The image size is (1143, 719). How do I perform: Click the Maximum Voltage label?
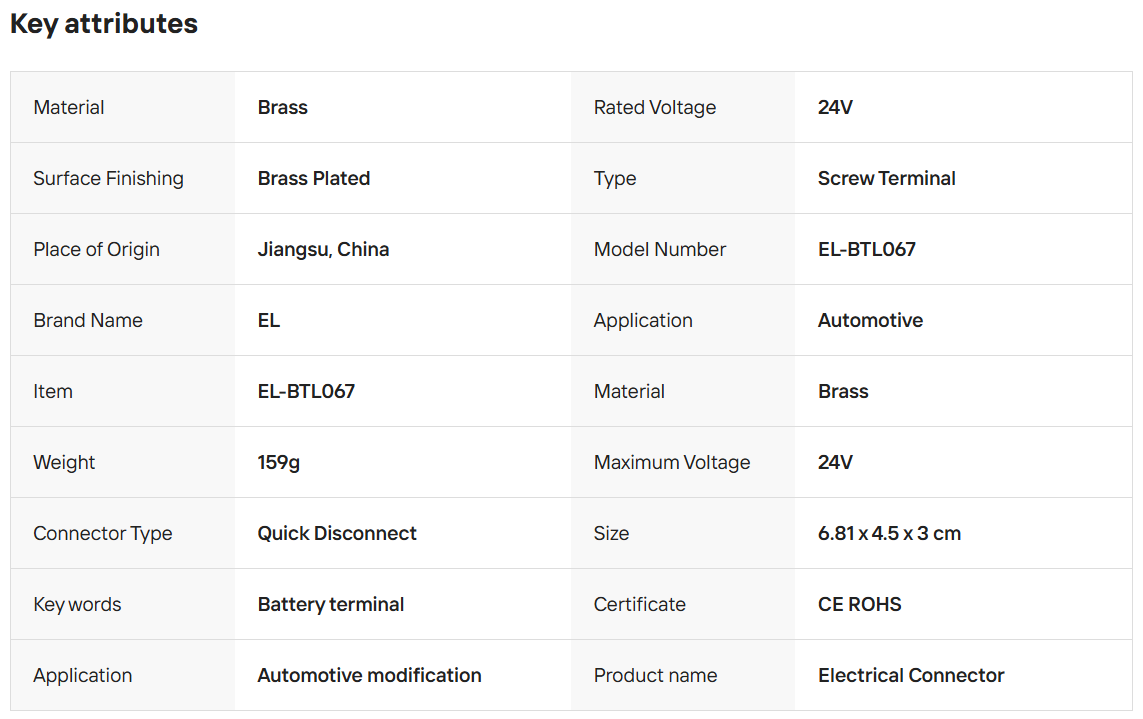672,462
